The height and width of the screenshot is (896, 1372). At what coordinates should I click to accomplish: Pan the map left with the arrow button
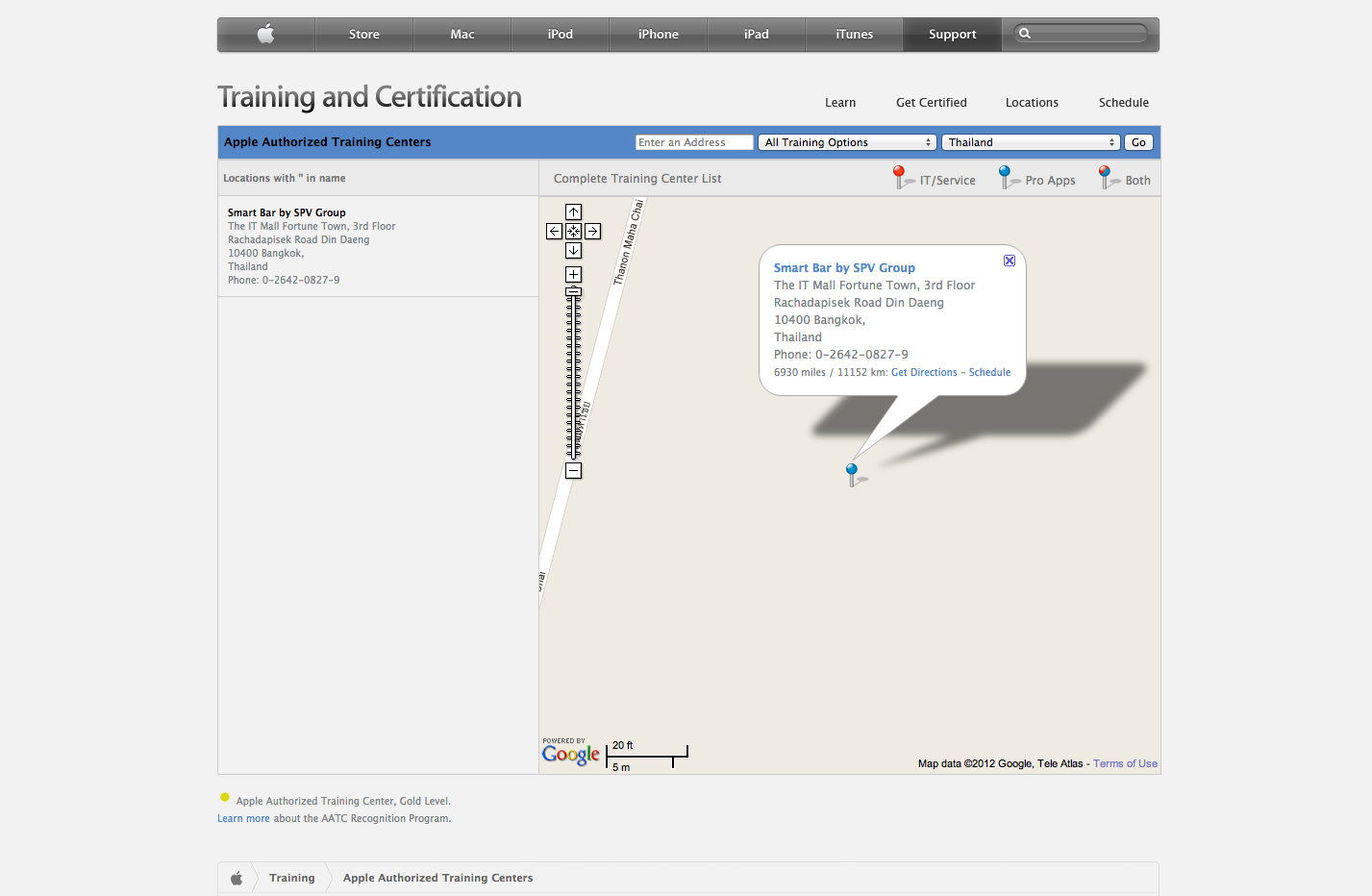554,232
